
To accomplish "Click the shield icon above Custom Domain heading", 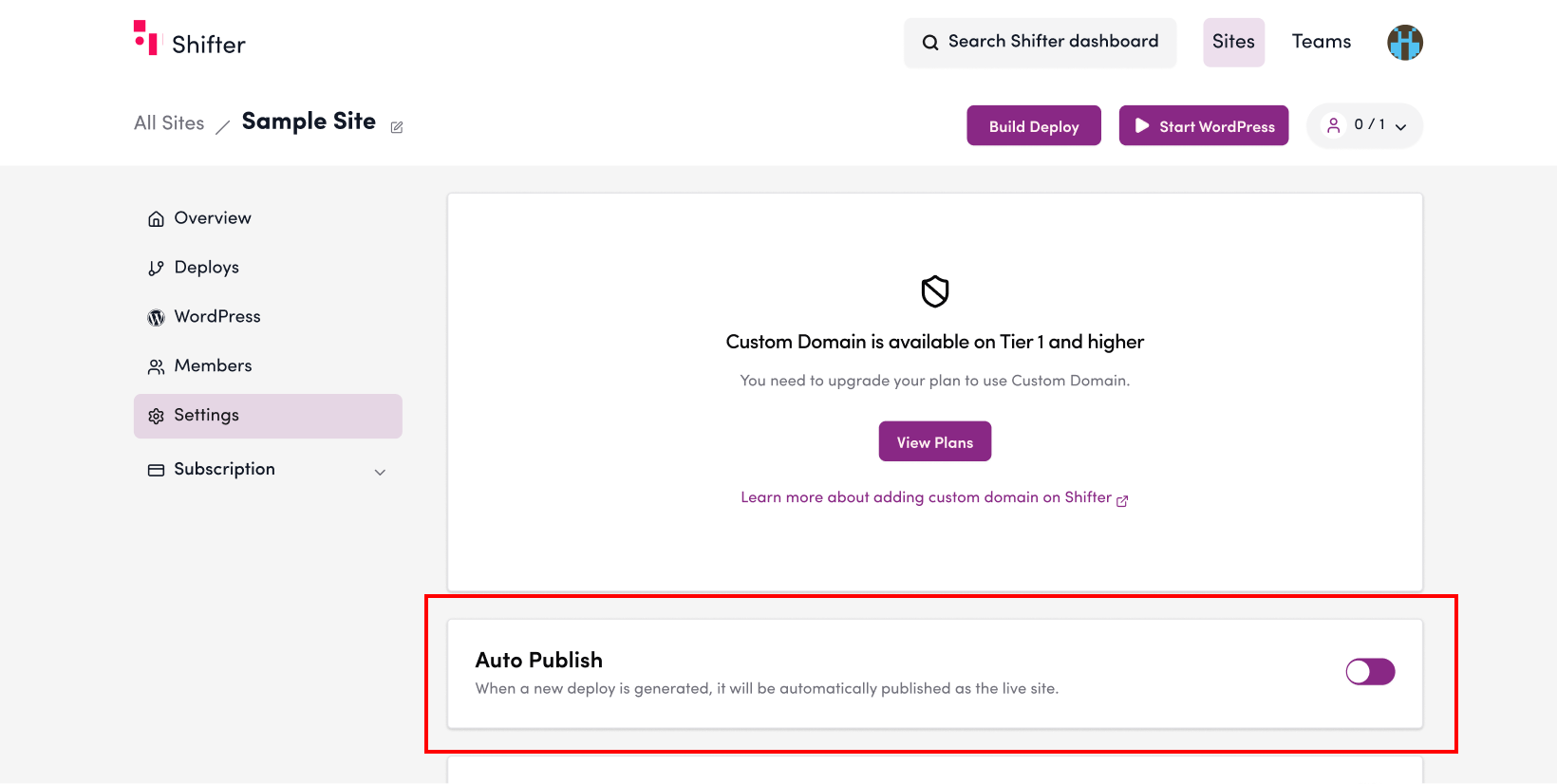I will coord(935,291).
